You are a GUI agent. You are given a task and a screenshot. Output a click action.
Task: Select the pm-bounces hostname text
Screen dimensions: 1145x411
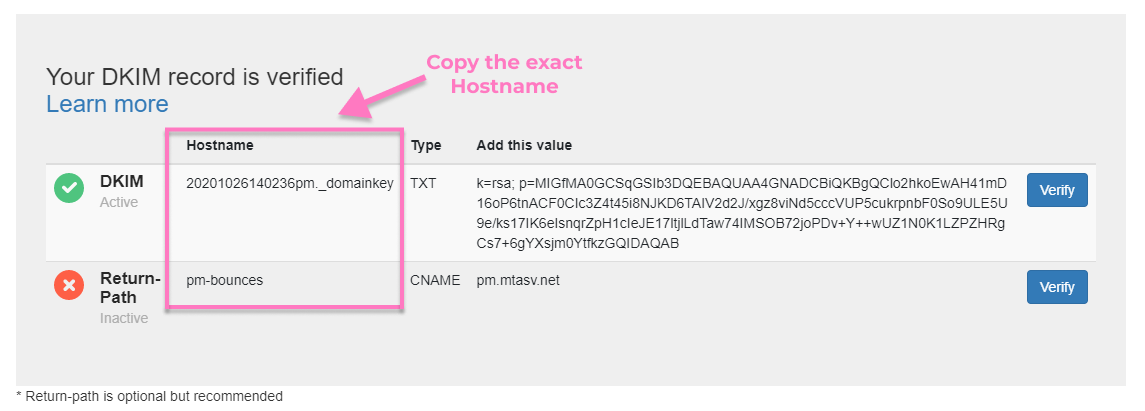[225, 280]
